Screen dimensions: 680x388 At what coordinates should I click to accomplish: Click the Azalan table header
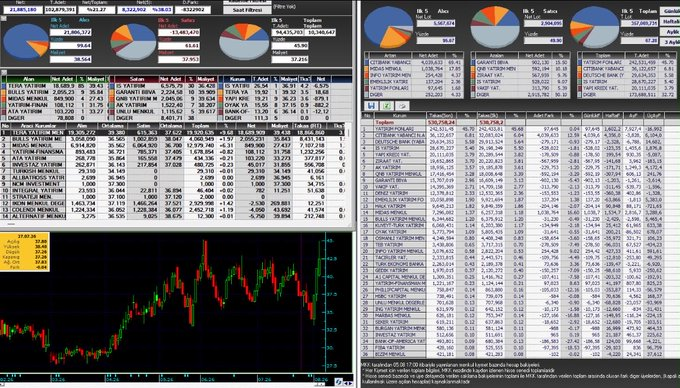pos(497,55)
